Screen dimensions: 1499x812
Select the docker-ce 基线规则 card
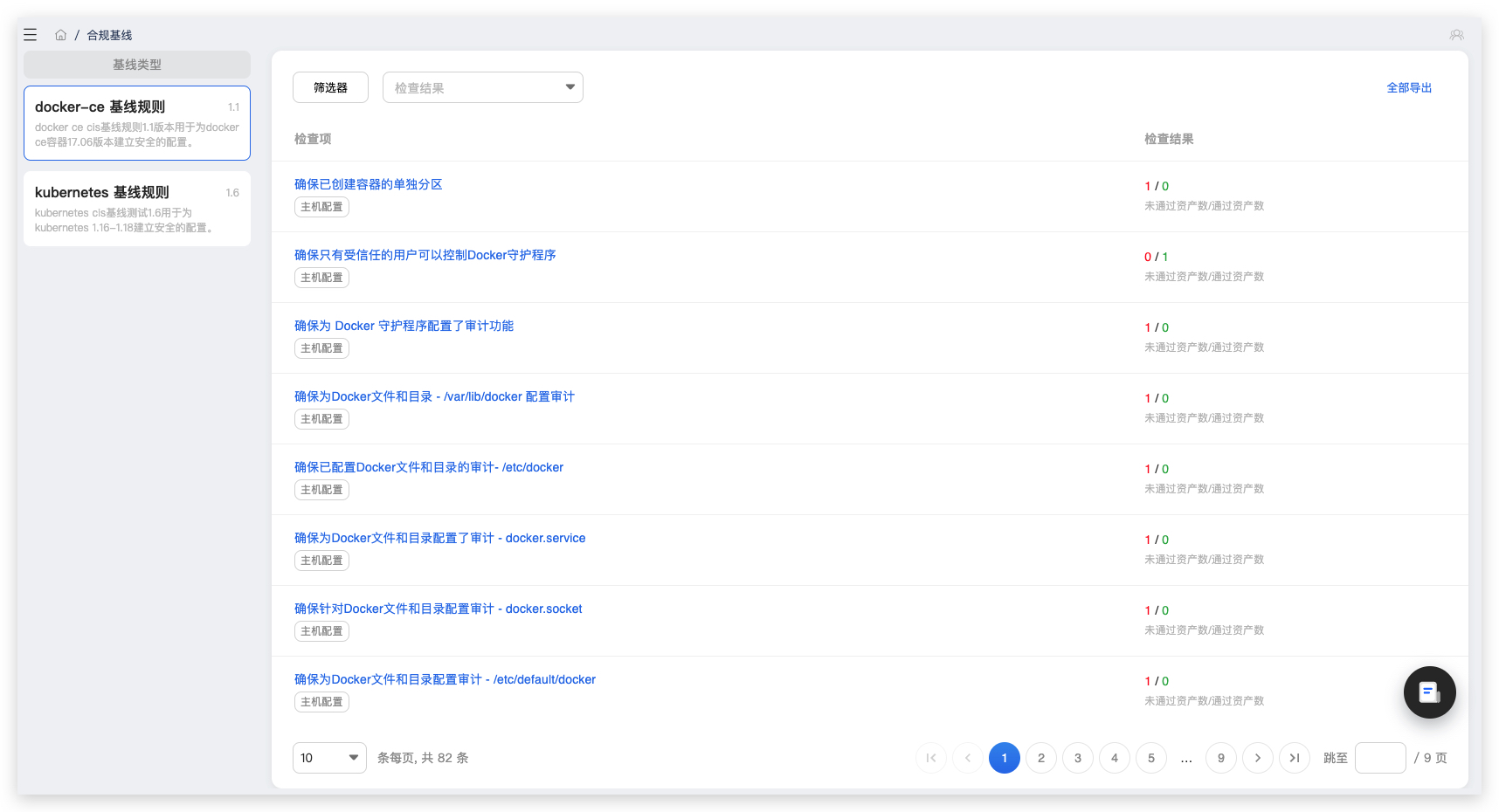tap(137, 123)
